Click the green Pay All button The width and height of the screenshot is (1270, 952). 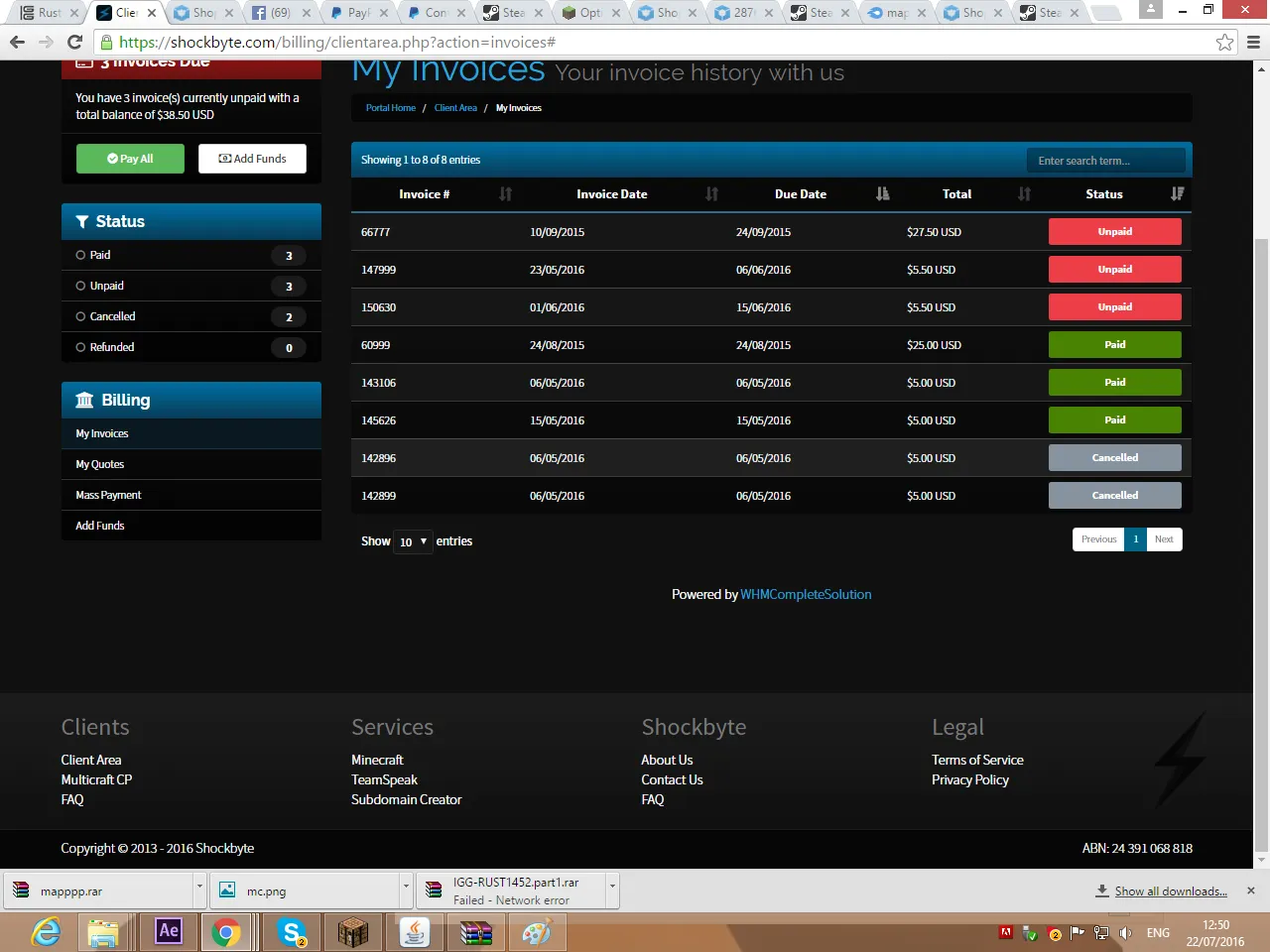pyautogui.click(x=130, y=159)
